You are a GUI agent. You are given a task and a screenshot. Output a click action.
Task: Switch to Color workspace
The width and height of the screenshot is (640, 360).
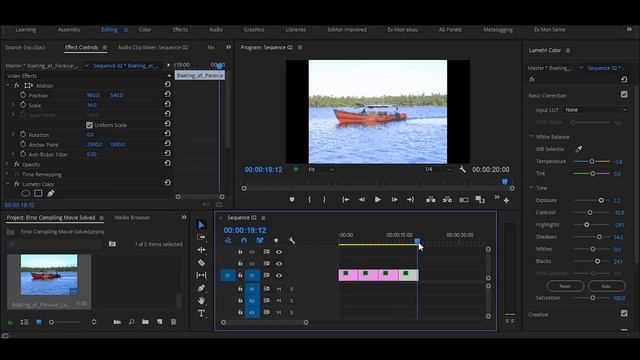click(145, 29)
